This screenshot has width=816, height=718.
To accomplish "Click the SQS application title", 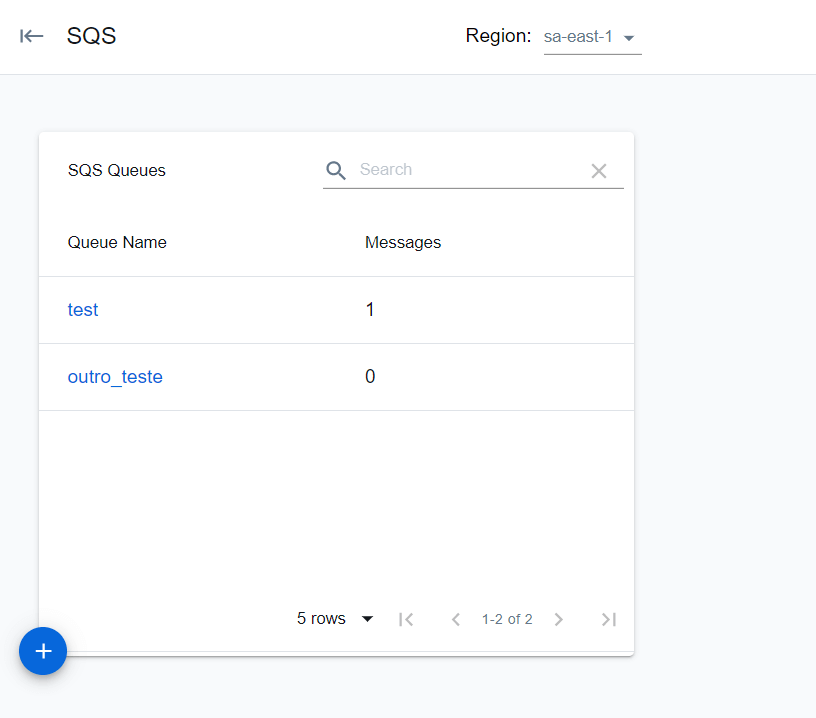I will click(x=92, y=36).
